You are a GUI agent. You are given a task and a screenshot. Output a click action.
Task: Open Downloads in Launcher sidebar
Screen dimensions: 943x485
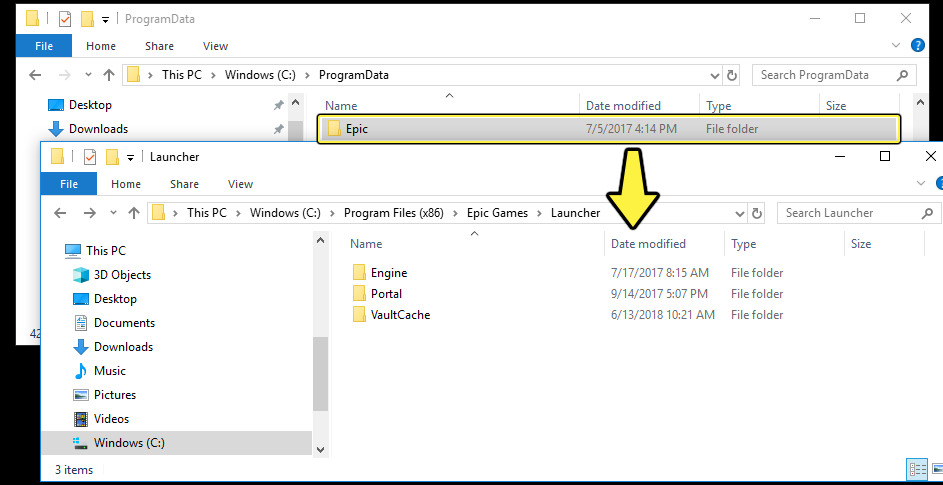(x=112, y=347)
